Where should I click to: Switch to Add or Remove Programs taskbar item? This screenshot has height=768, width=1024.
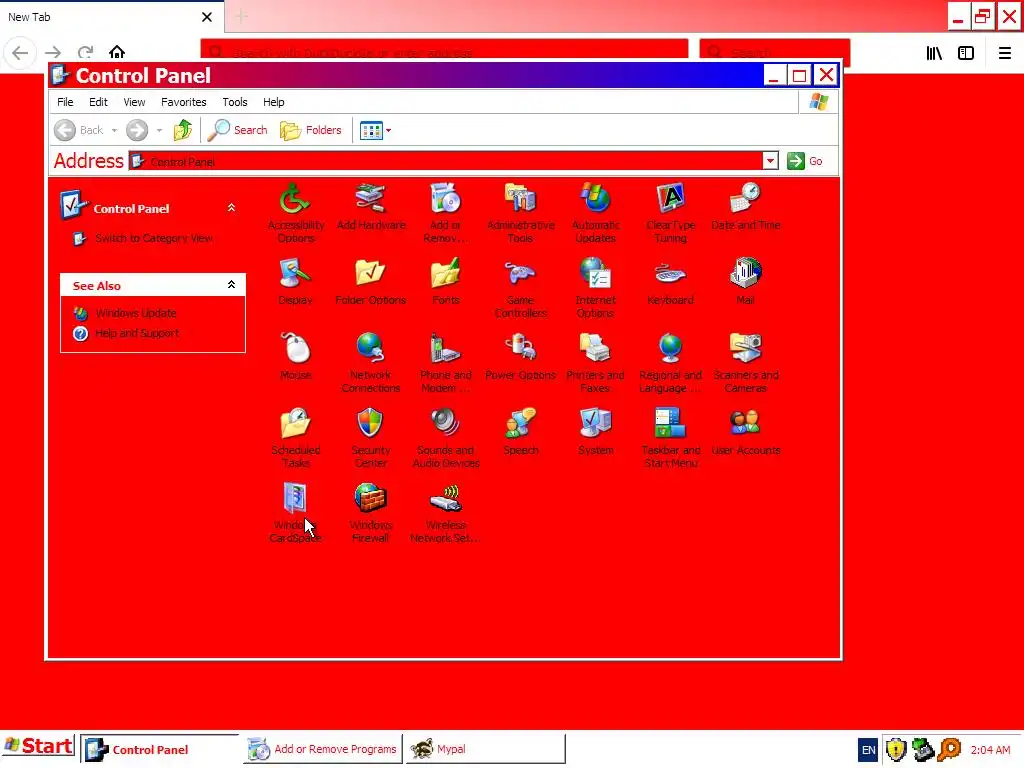click(323, 749)
